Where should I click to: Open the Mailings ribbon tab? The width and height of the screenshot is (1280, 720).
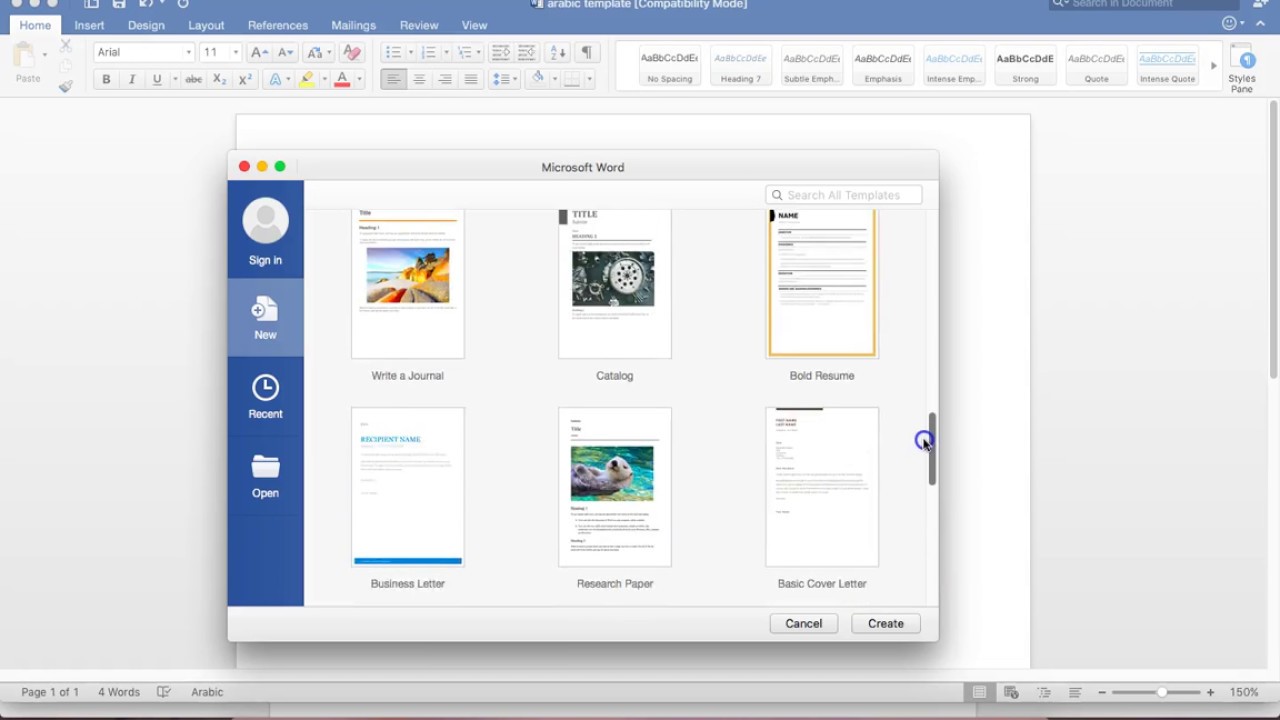tap(353, 25)
